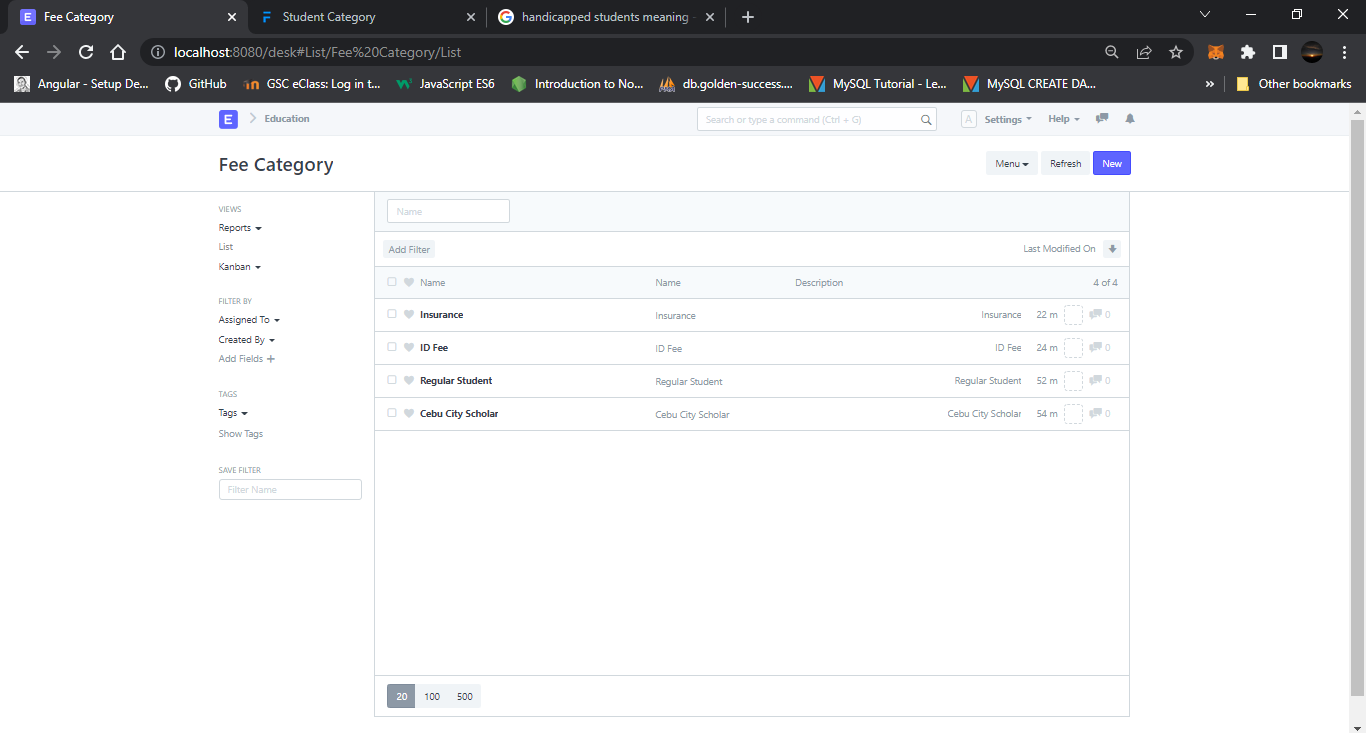Open the browser Extensions puzzle icon

point(1247,52)
